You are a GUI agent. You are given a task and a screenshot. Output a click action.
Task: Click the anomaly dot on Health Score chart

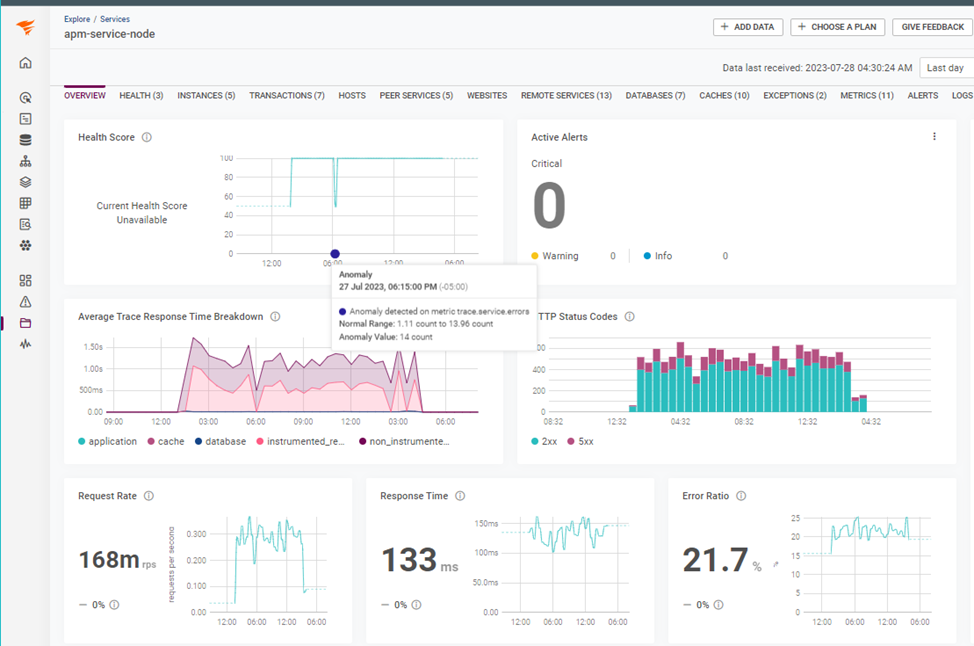[x=335, y=253]
